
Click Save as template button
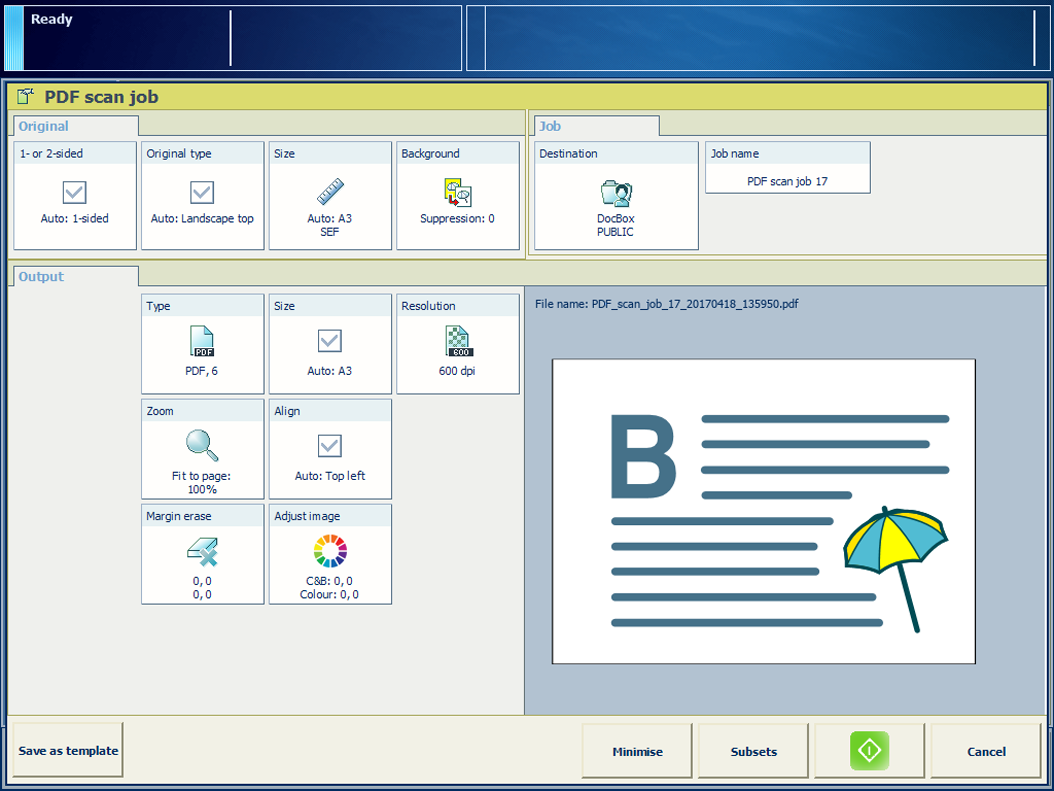point(67,751)
